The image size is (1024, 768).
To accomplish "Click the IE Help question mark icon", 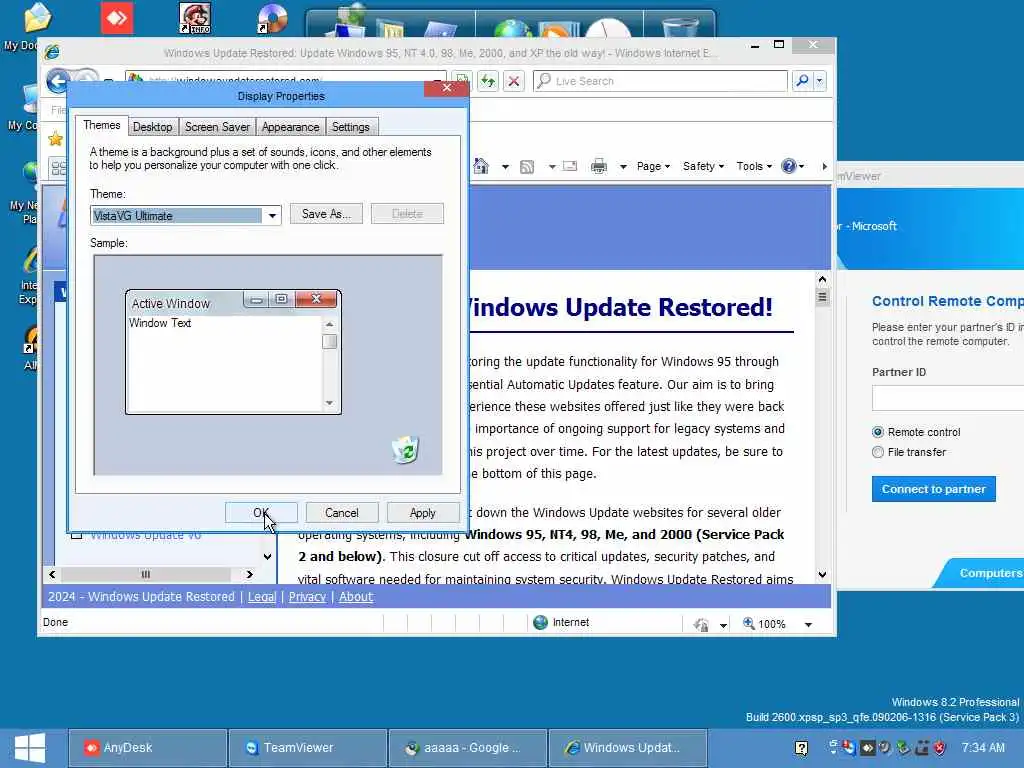I will tap(789, 166).
